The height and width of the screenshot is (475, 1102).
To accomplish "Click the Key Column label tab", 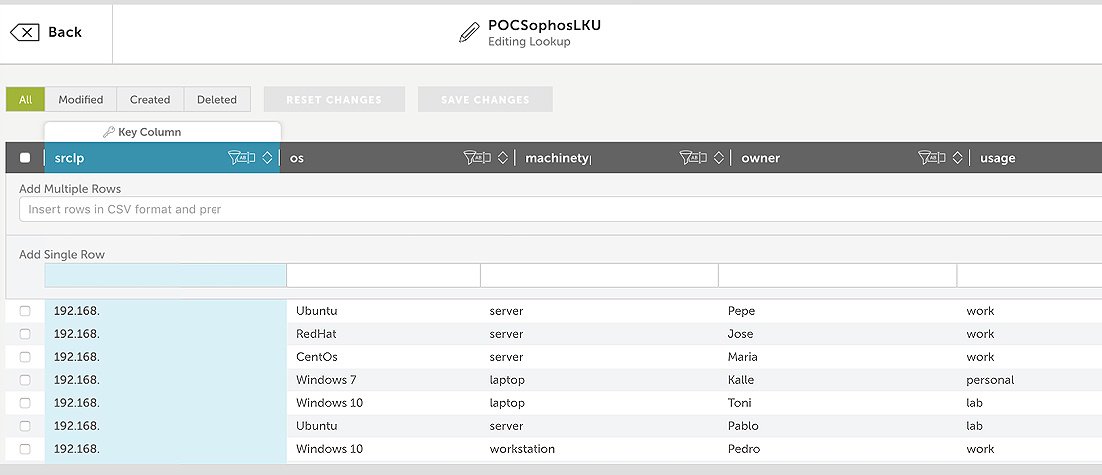I will point(162,132).
